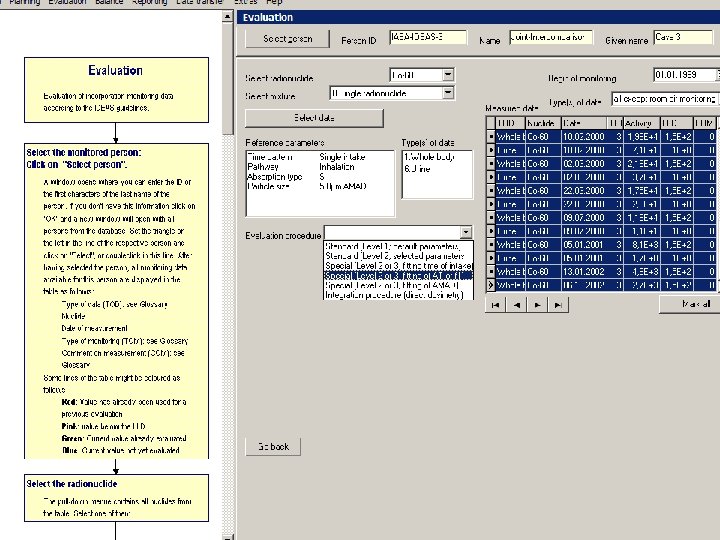Open the Reporting menu in menu bar
Viewport: 720px width, 540px height.
(x=150, y=2)
